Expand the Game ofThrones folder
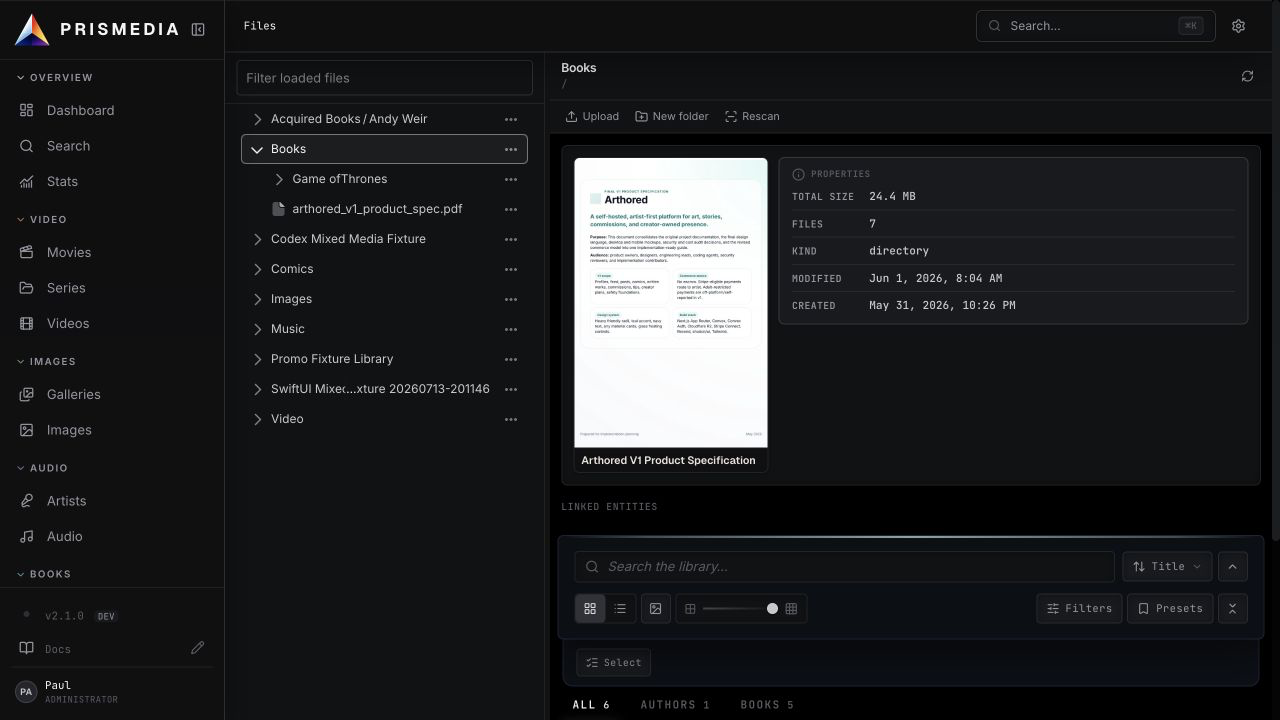 pos(279,179)
